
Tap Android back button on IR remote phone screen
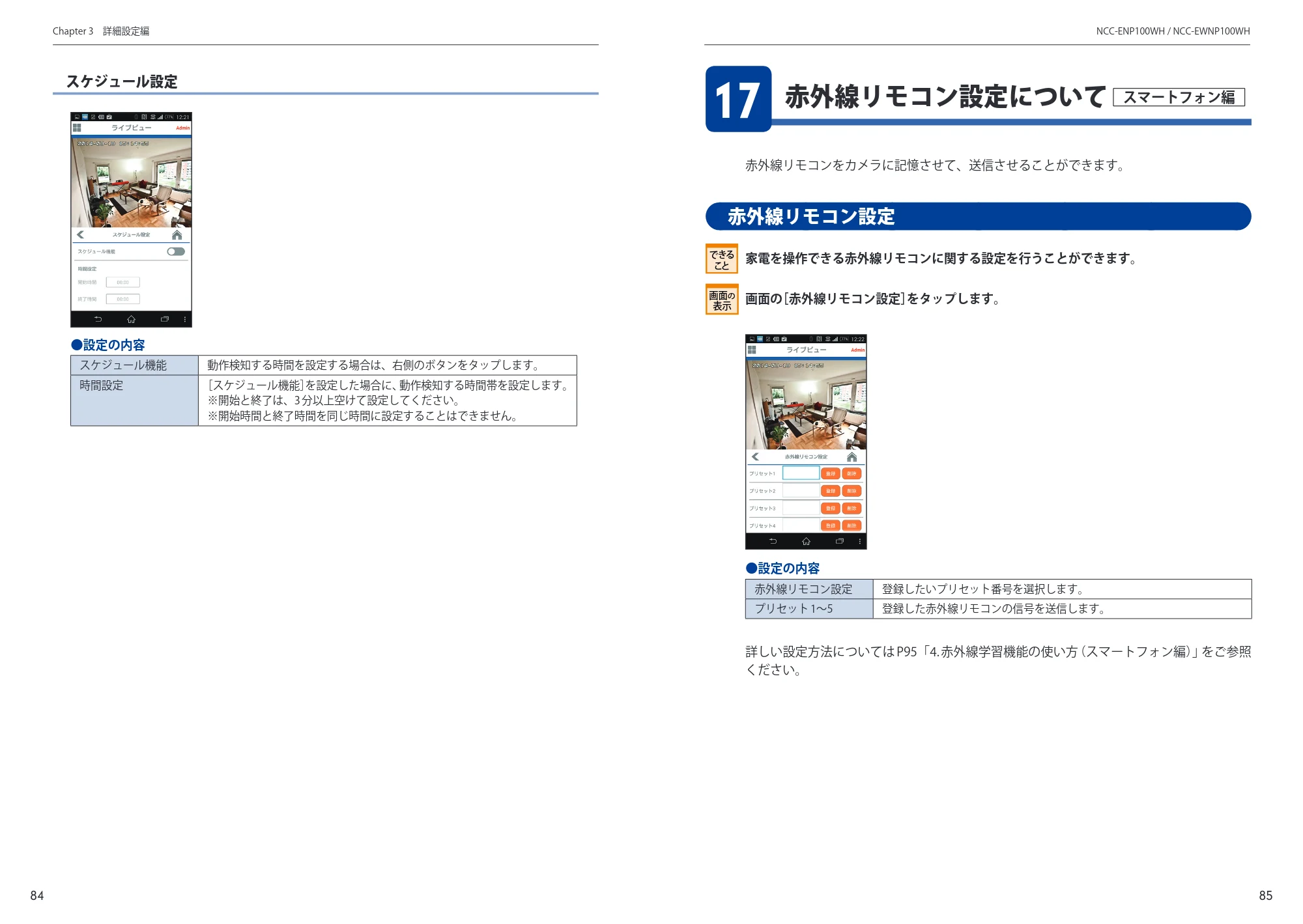click(x=773, y=541)
